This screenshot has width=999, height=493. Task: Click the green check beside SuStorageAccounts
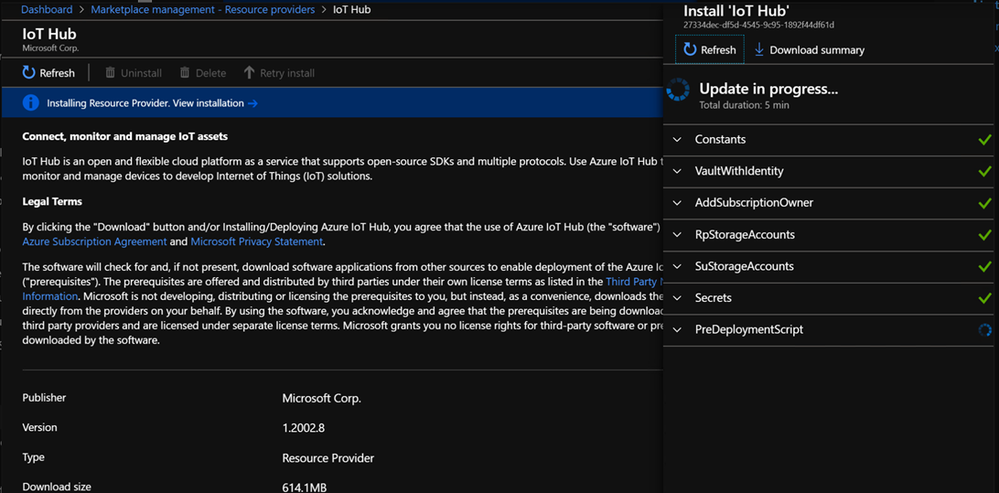984,266
